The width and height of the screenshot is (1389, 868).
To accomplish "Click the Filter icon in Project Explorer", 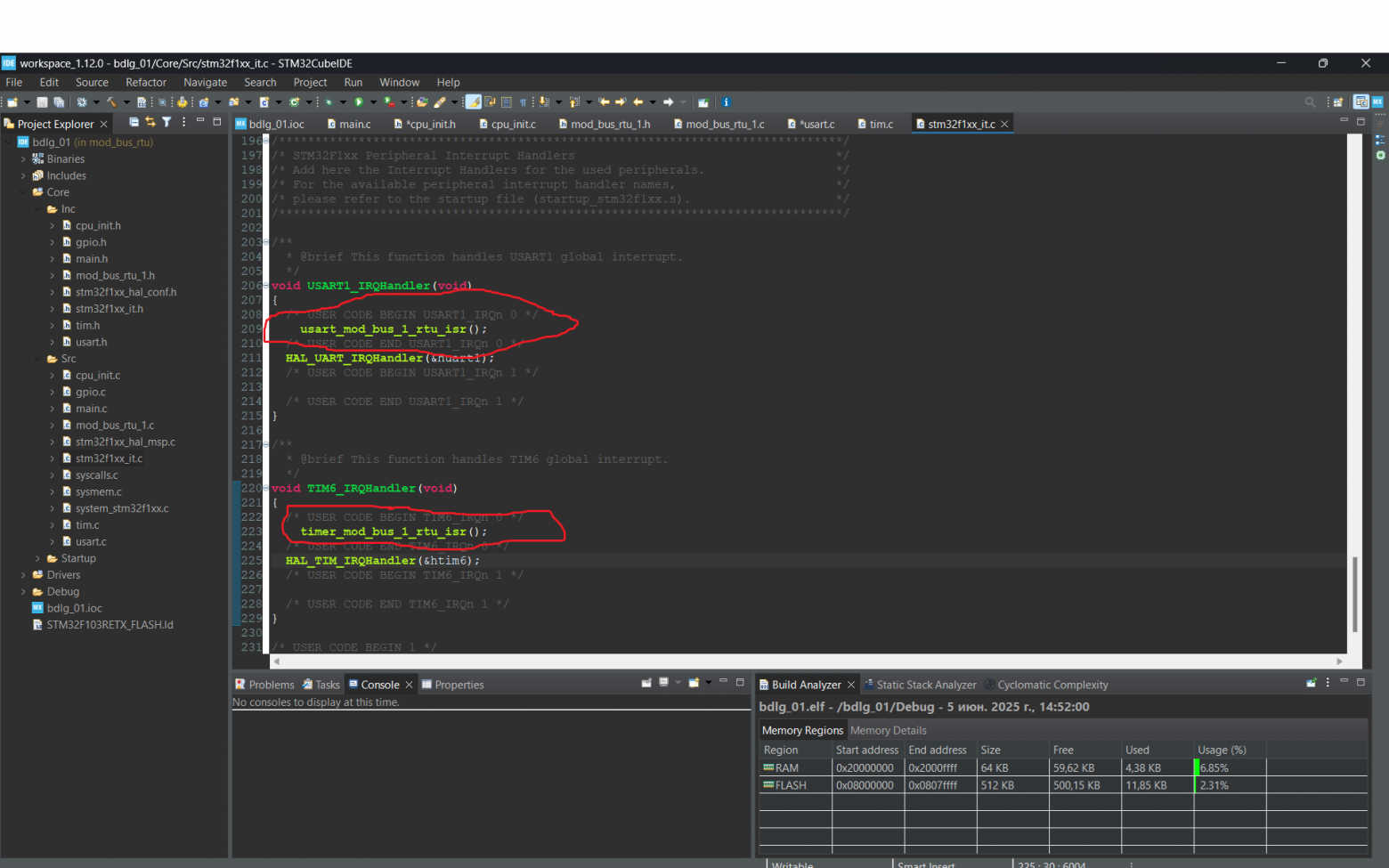I will pyautogui.click(x=167, y=122).
